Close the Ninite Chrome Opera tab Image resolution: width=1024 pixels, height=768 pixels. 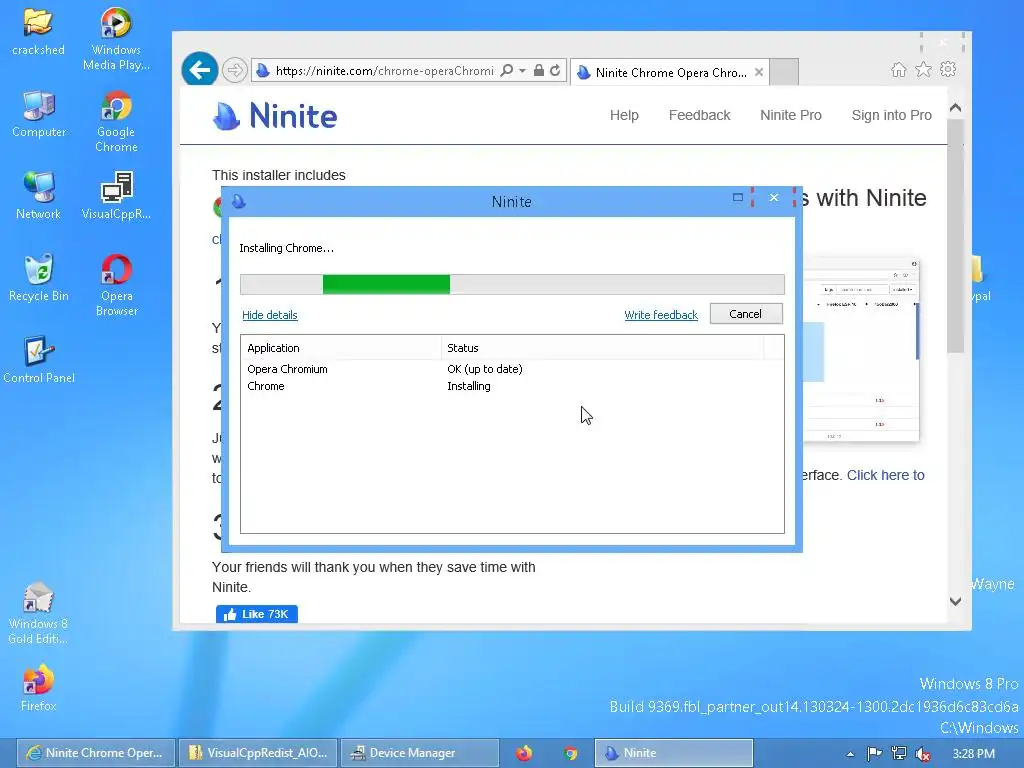[x=759, y=72]
